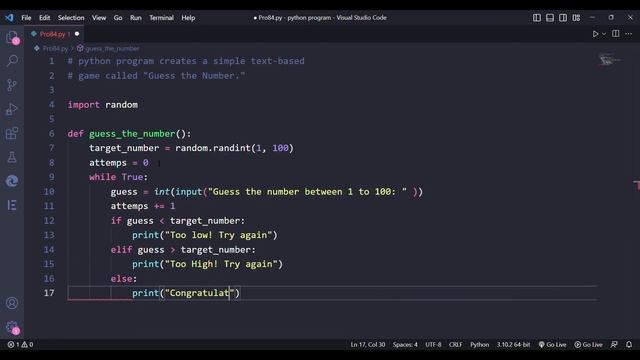Viewport: 640px width, 360px height.
Task: Click the error marker in overview ruler
Action: (637, 185)
